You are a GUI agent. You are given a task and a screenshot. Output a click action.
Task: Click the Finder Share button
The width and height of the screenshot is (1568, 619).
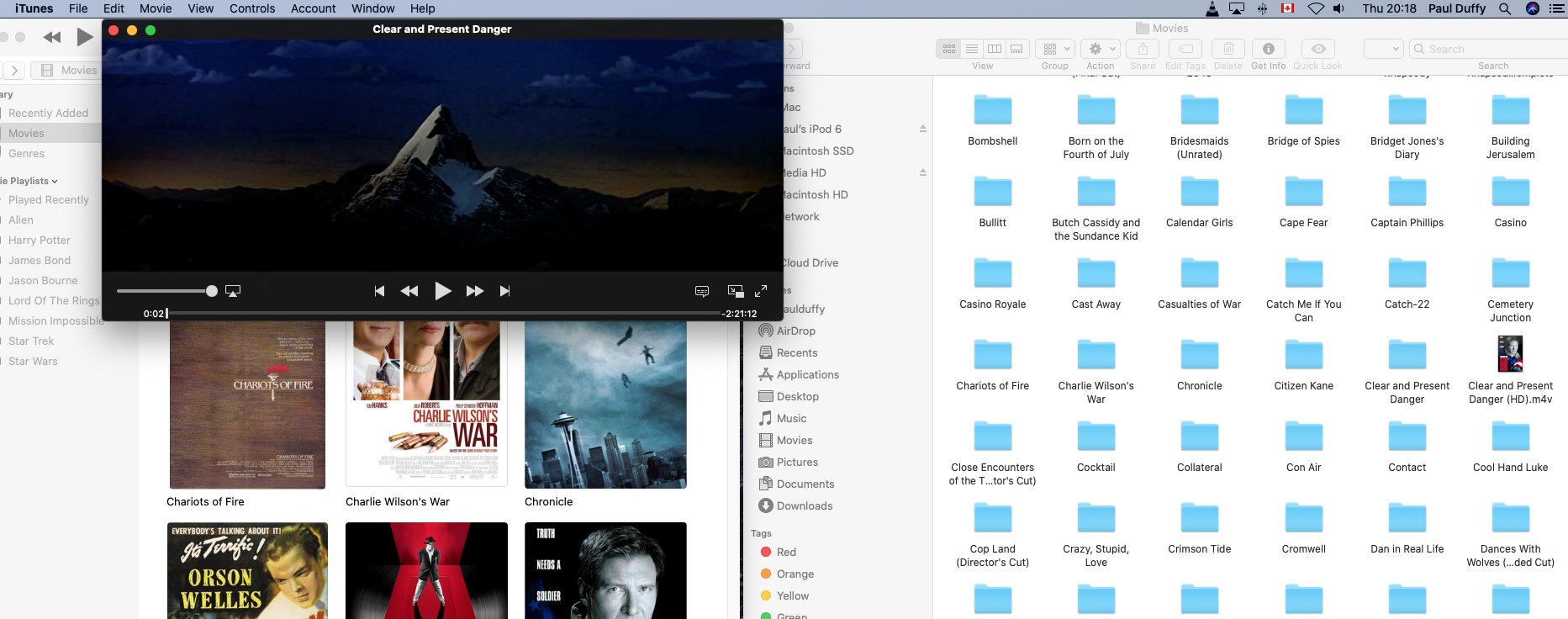click(1143, 49)
